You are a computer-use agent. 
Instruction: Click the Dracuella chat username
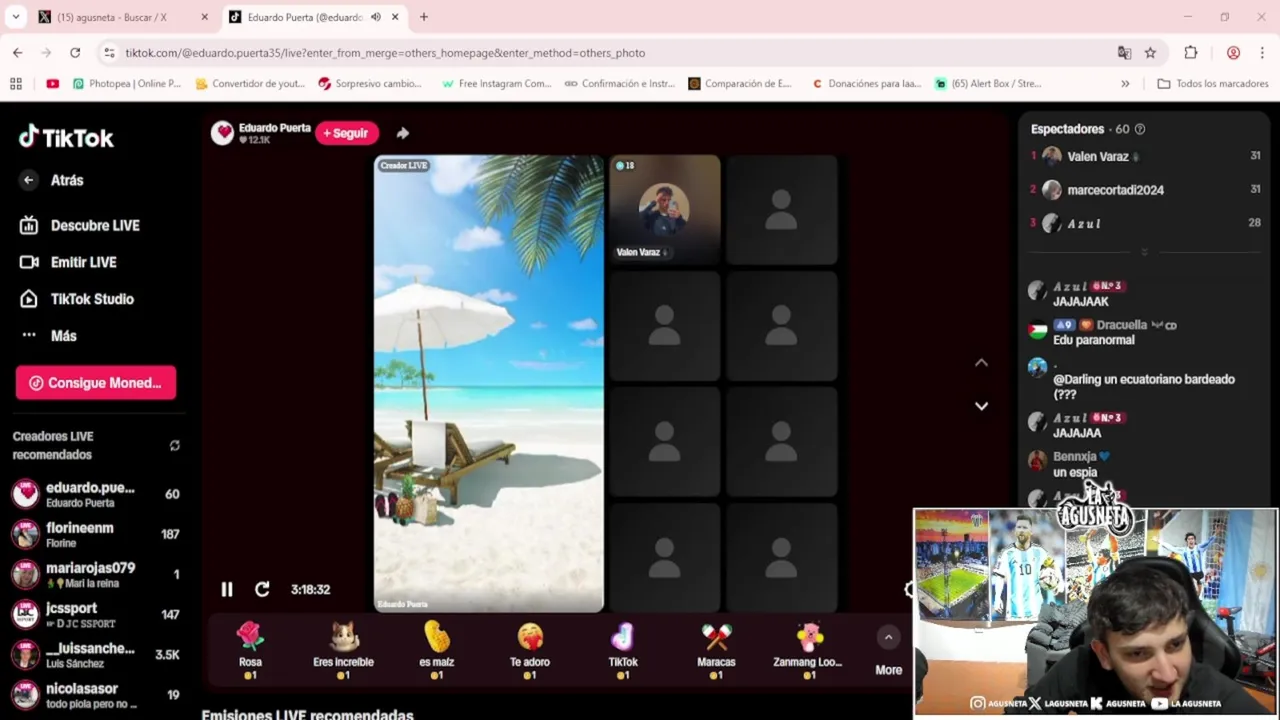(1121, 325)
